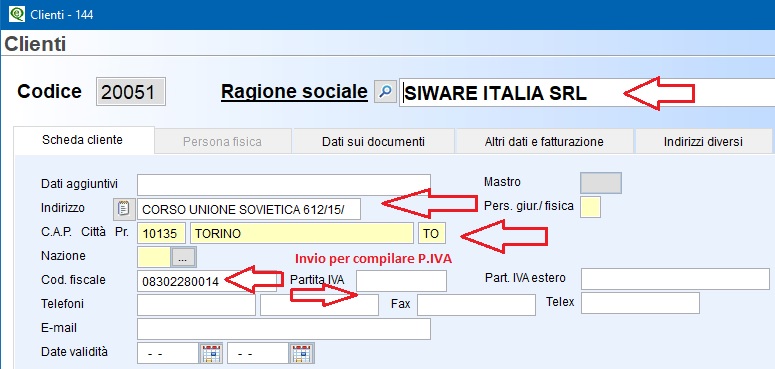The image size is (775, 369).
Task: Click the province field showing TO
Action: click(x=431, y=233)
